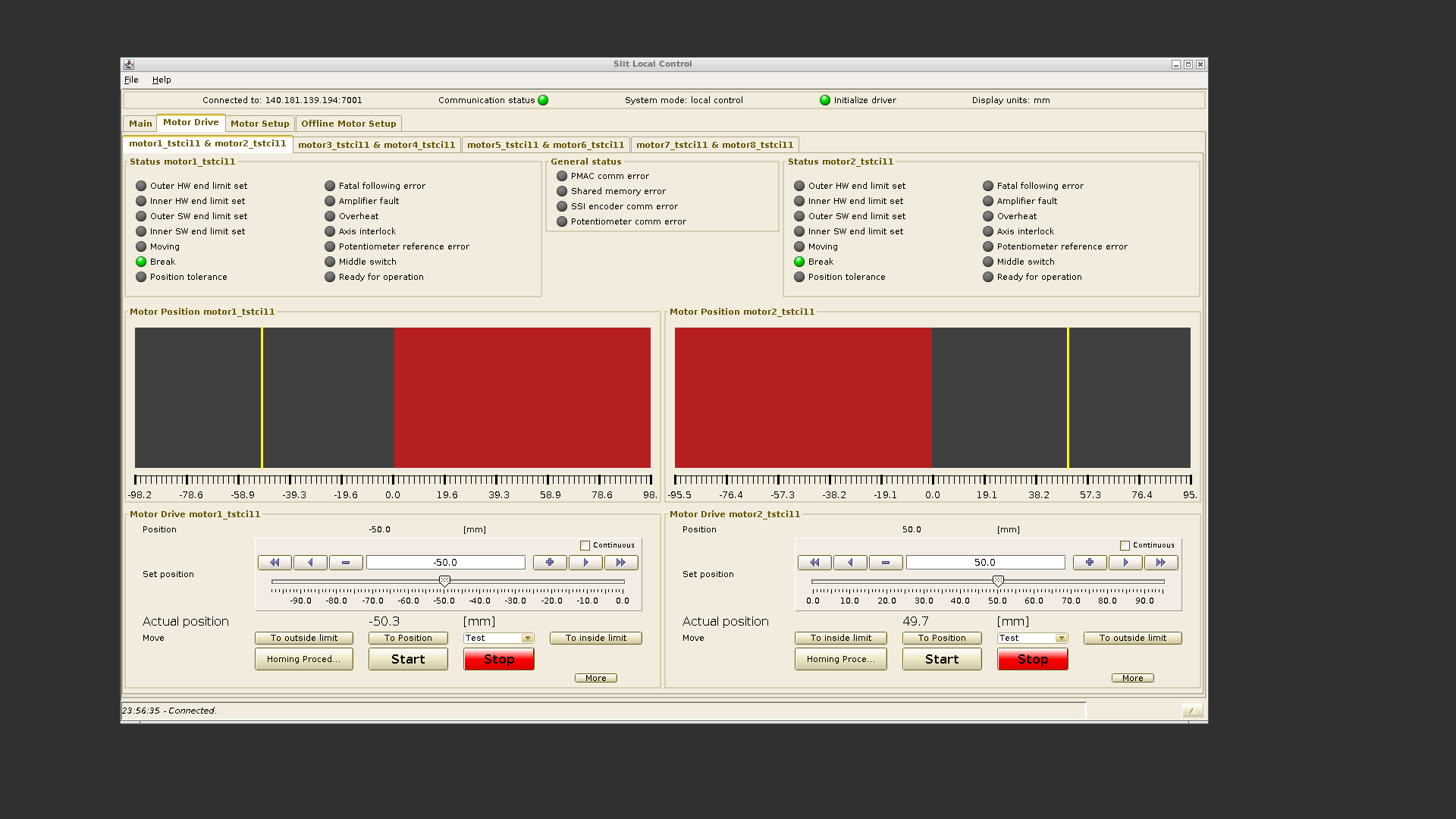Screen dimensions: 1456x819
Task: Click motor2 yellow position marker in graph
Action: (1068, 397)
